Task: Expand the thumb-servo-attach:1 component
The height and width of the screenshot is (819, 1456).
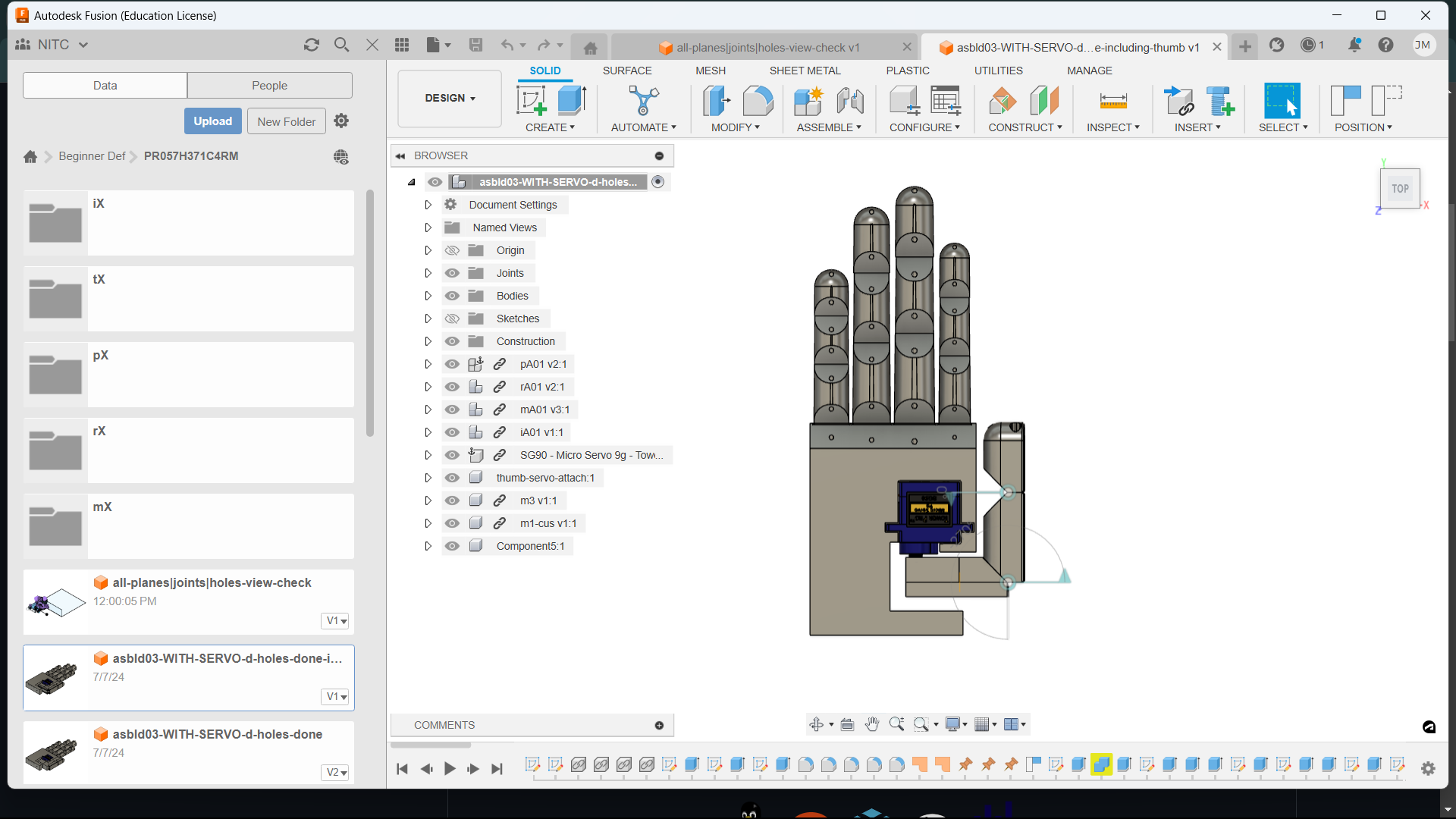Action: click(x=427, y=477)
